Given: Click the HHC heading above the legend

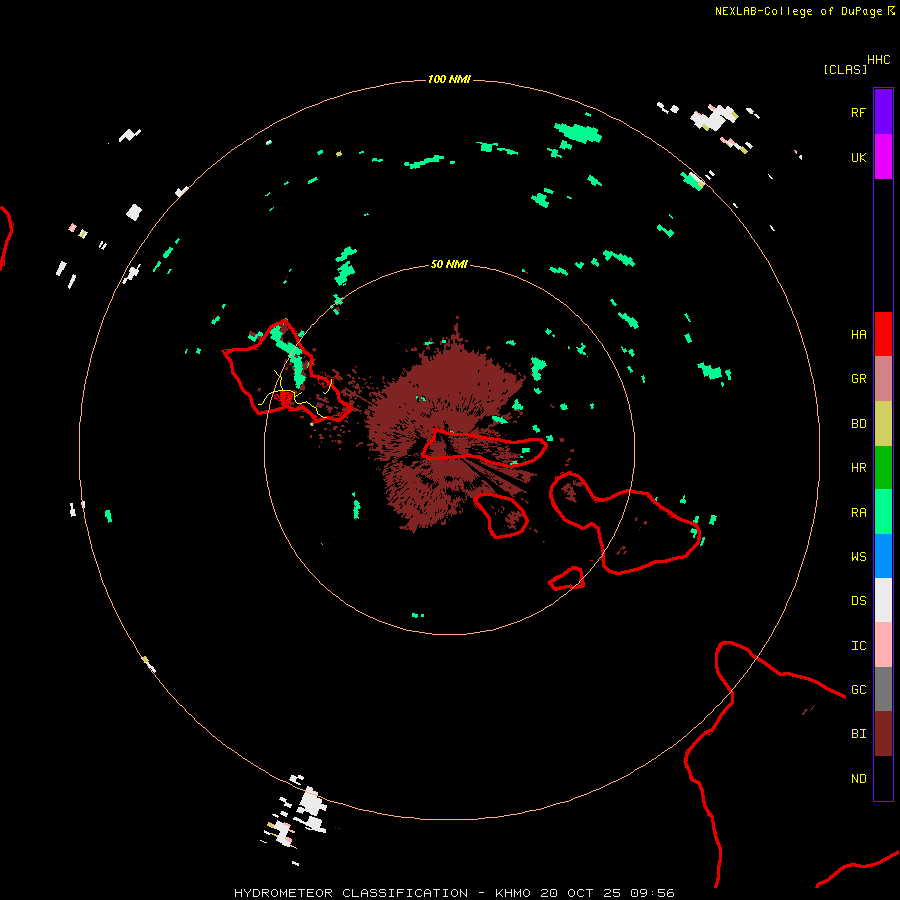Looking at the screenshot, I should click(879, 60).
